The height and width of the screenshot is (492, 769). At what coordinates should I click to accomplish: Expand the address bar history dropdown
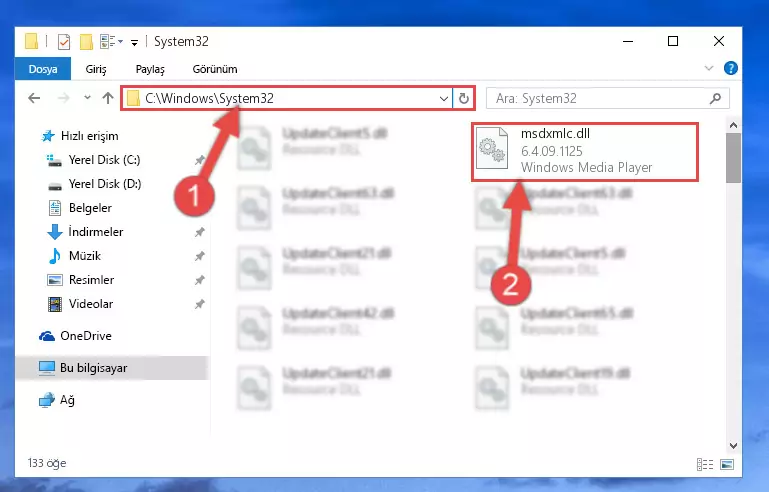(444, 99)
